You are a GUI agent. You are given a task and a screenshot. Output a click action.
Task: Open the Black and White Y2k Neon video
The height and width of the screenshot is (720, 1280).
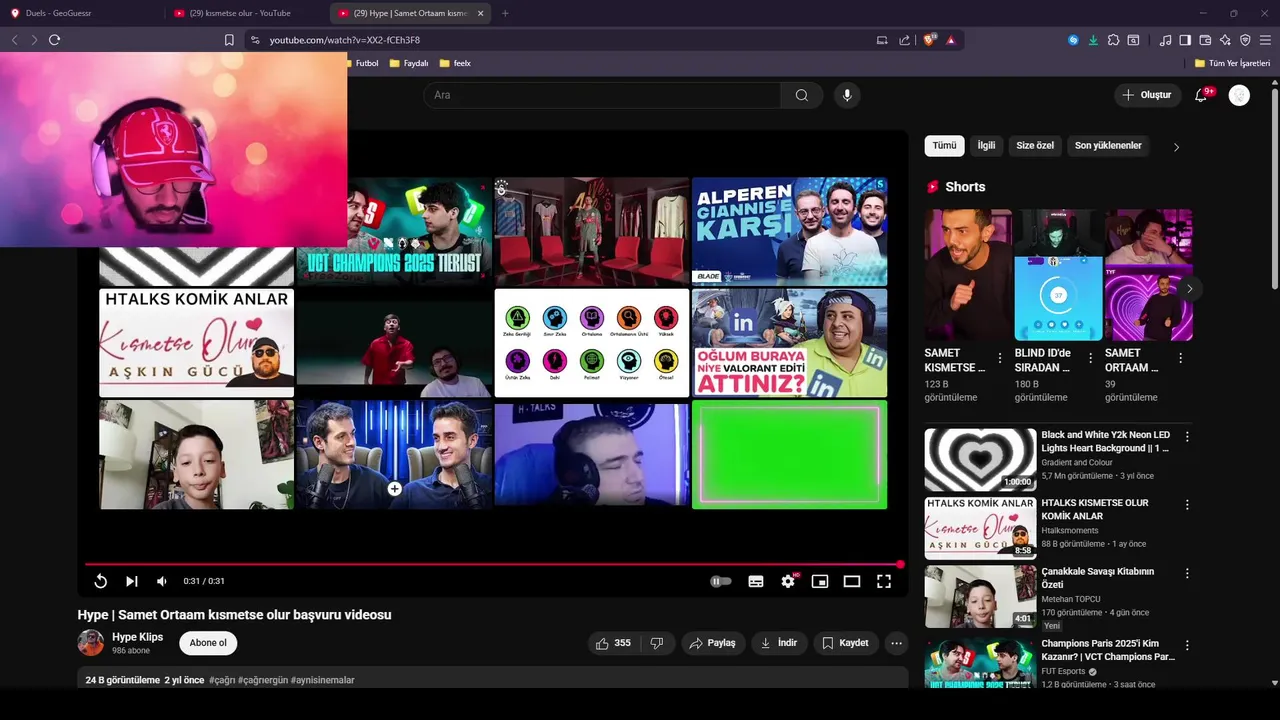point(980,460)
